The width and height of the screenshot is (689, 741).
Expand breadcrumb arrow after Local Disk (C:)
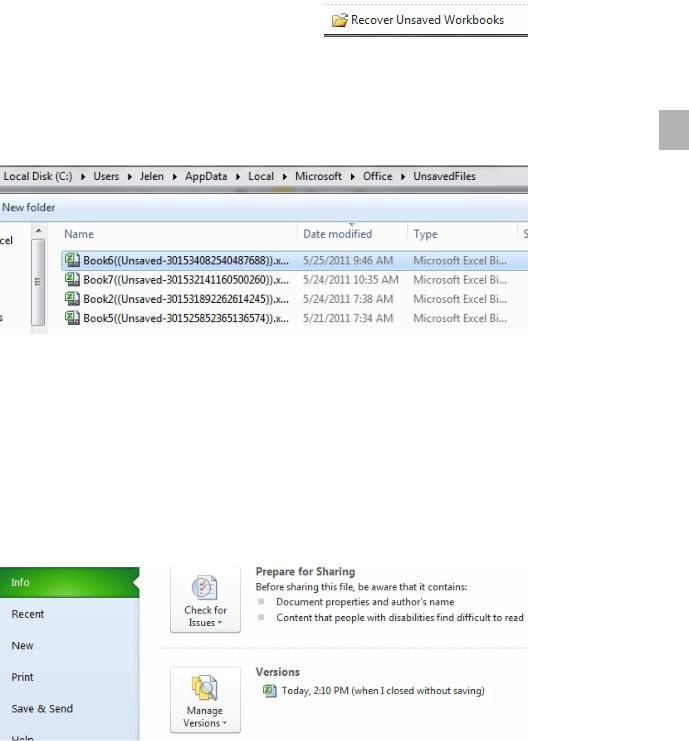point(83,177)
